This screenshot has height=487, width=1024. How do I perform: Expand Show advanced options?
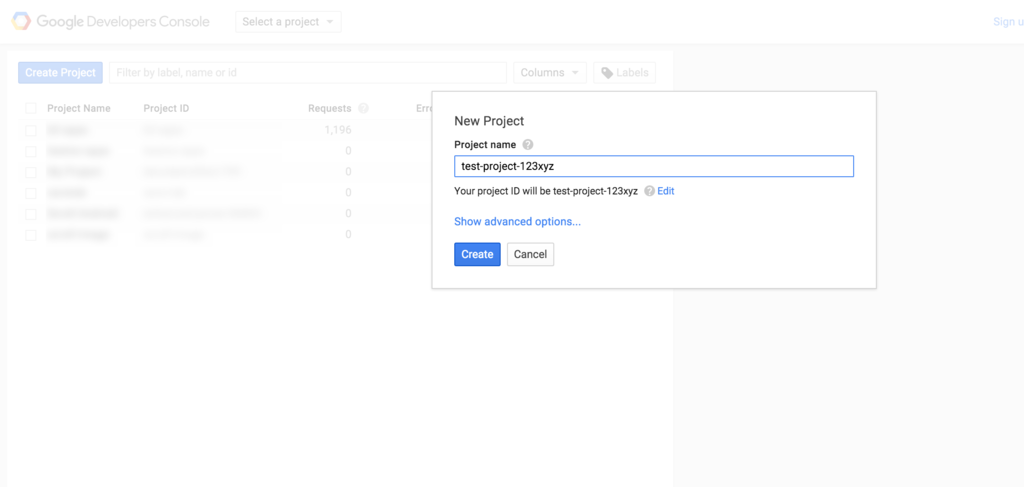(x=517, y=221)
